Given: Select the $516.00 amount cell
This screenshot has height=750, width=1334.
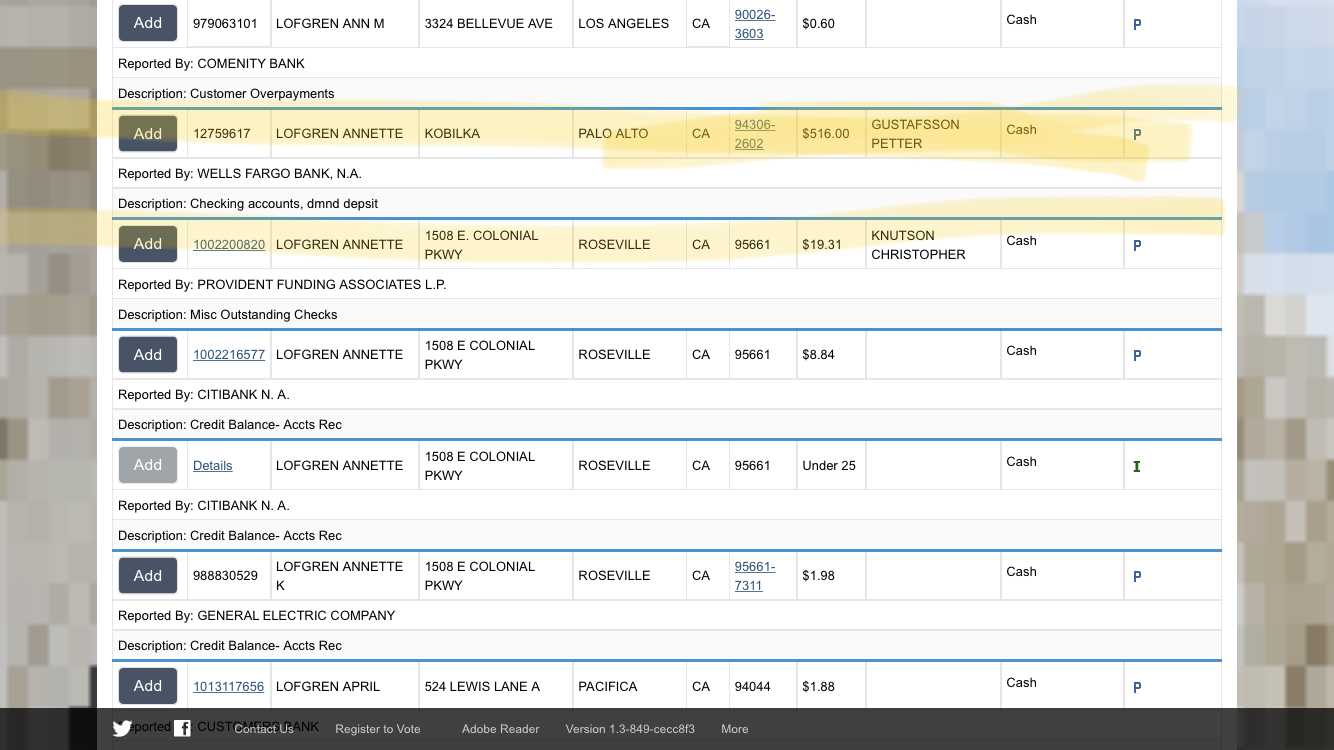Looking at the screenshot, I should pos(826,133).
